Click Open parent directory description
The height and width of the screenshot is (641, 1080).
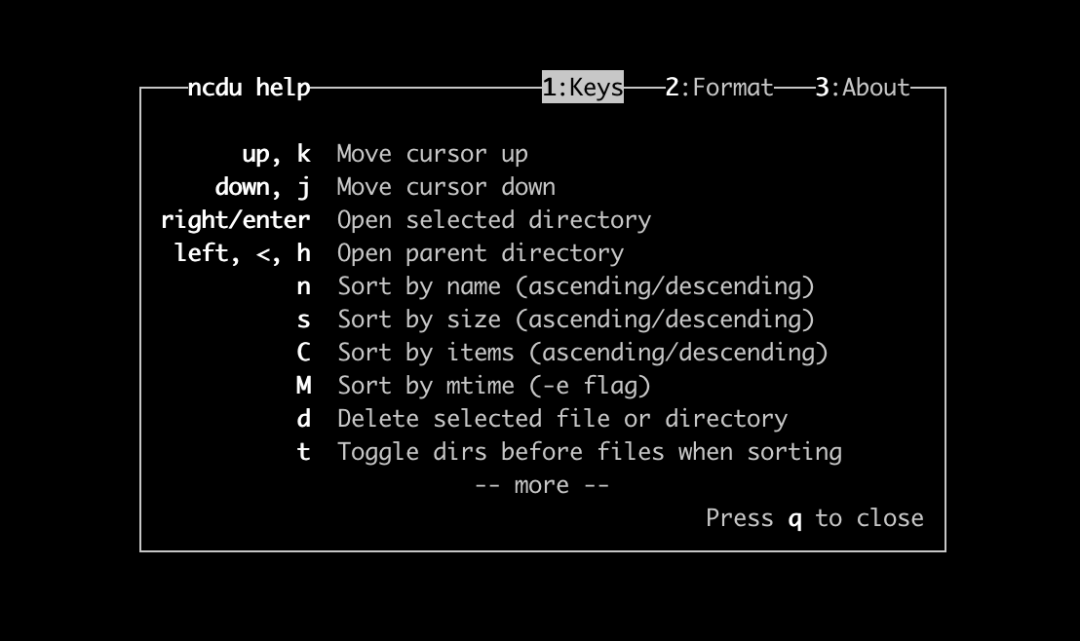(x=480, y=252)
